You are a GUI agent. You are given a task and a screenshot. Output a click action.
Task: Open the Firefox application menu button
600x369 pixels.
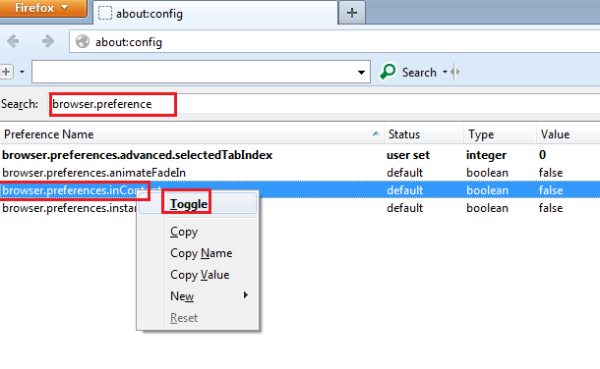point(43,8)
